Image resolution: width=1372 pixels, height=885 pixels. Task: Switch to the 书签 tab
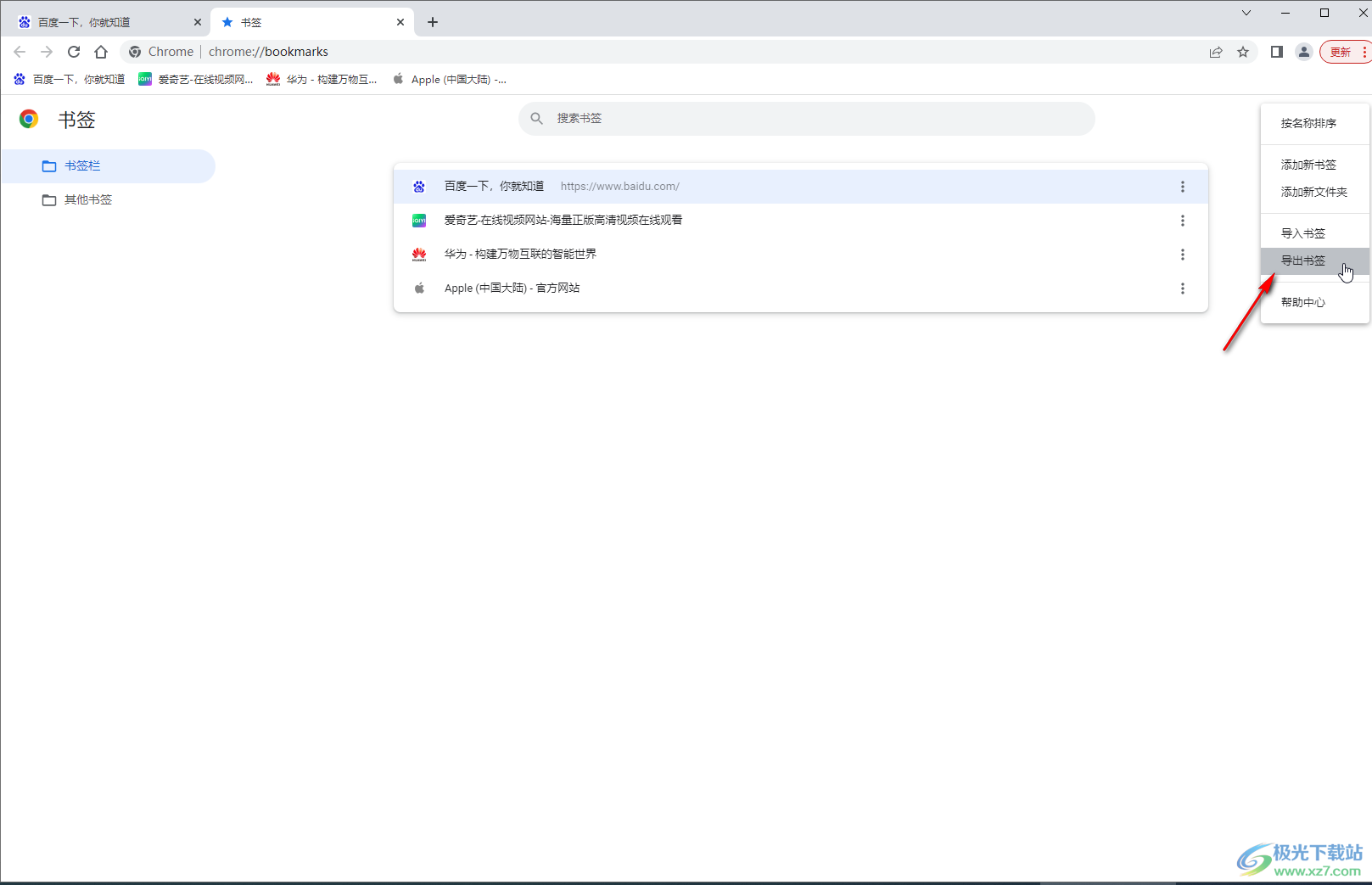tap(312, 22)
